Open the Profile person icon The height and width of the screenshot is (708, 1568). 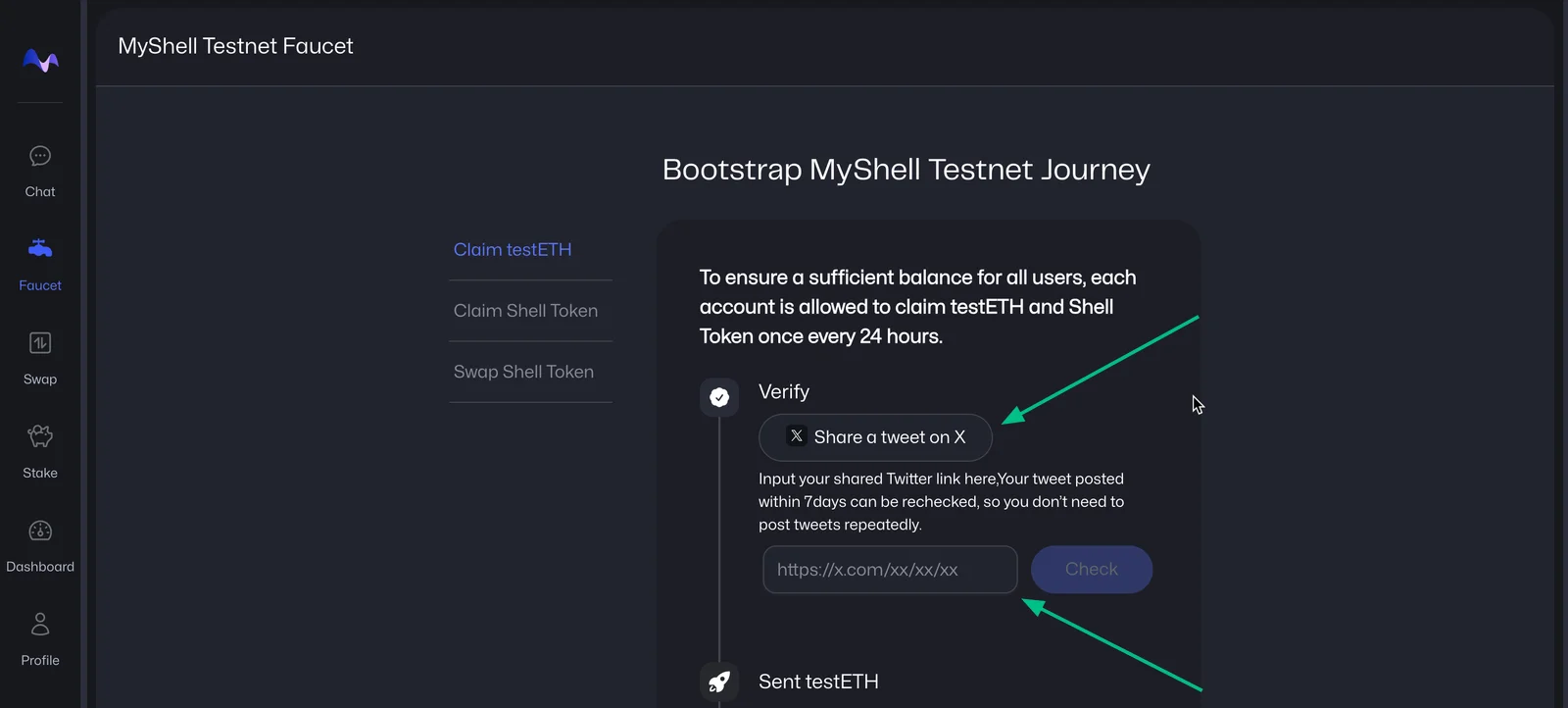[40, 624]
